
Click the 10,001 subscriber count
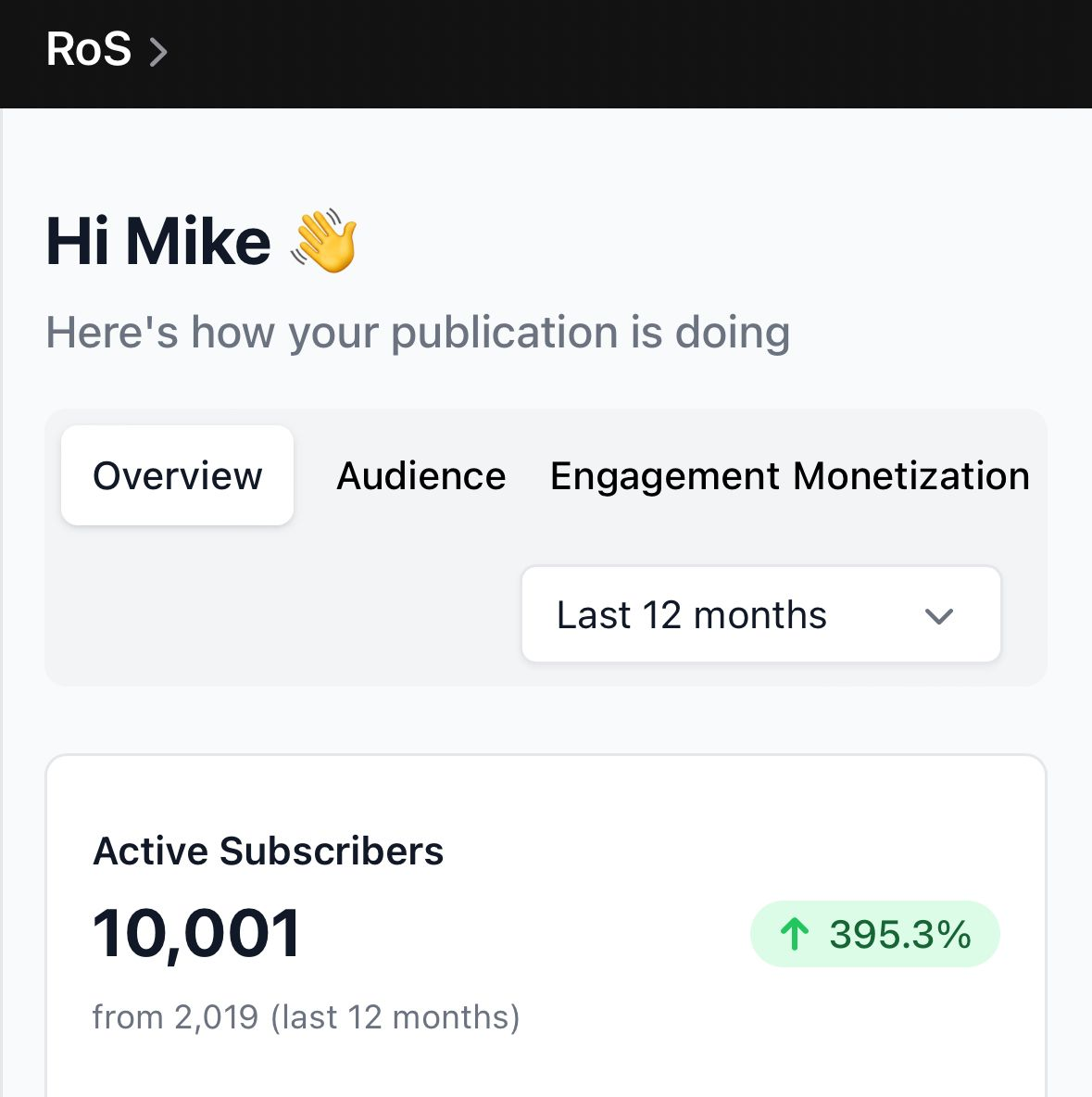(196, 933)
